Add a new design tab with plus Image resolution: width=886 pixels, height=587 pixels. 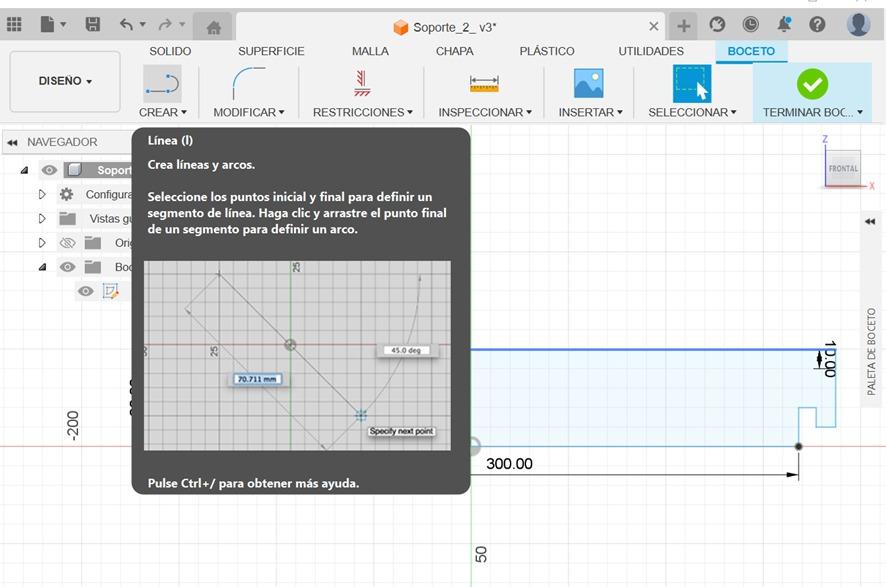pyautogui.click(x=684, y=25)
